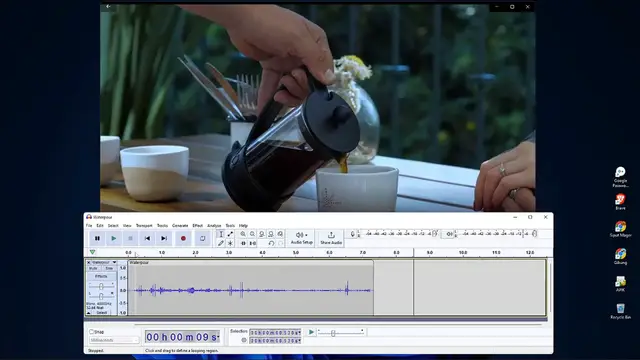Screen dimensions: 640x360
Task: Open the Audio Setup dropdown
Action: [x=302, y=238]
